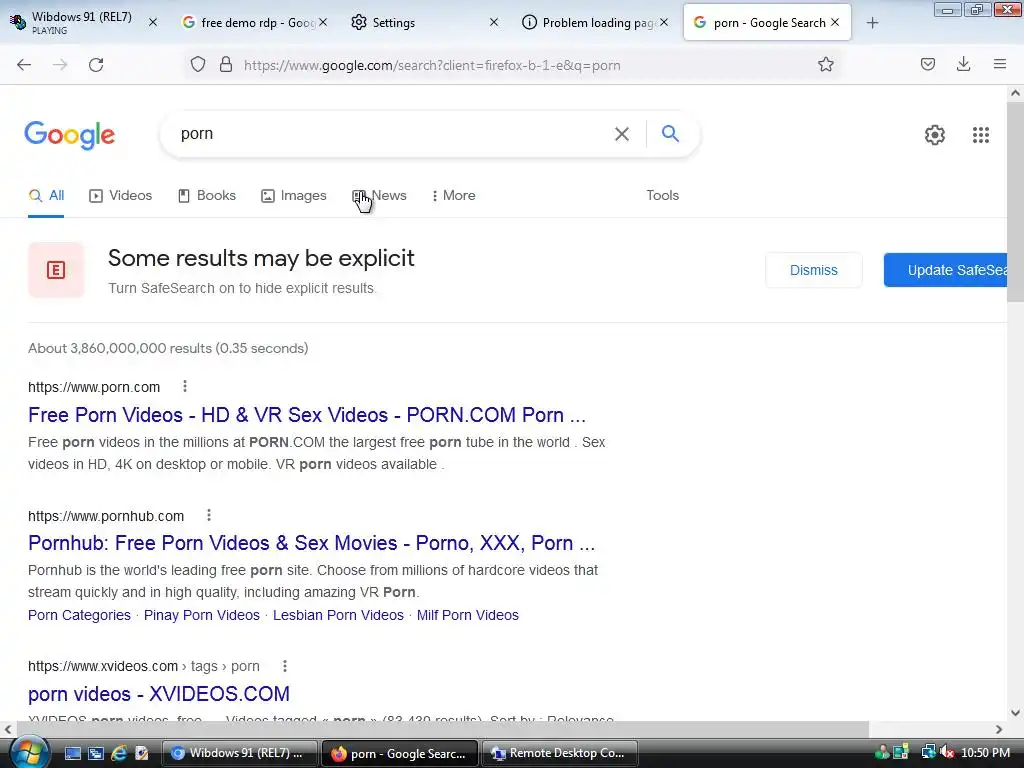Bookmark this page with the star icon

coord(825,65)
